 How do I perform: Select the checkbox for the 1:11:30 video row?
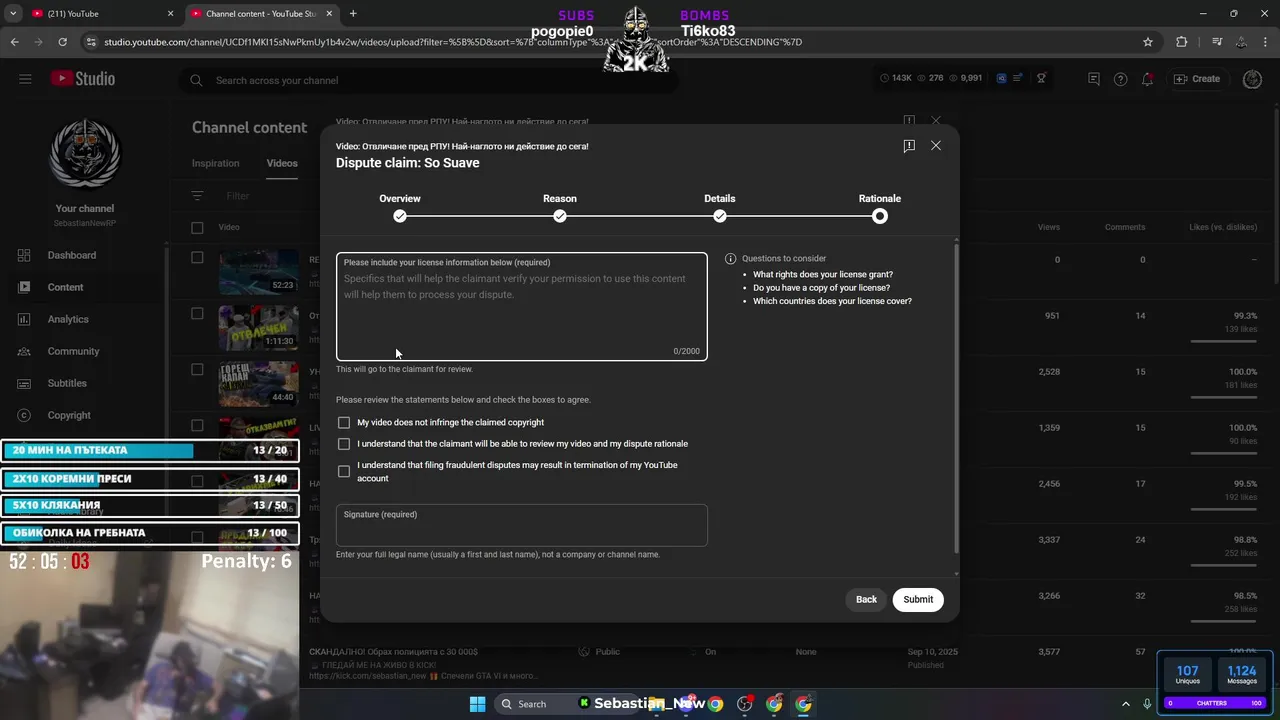[x=197, y=314]
